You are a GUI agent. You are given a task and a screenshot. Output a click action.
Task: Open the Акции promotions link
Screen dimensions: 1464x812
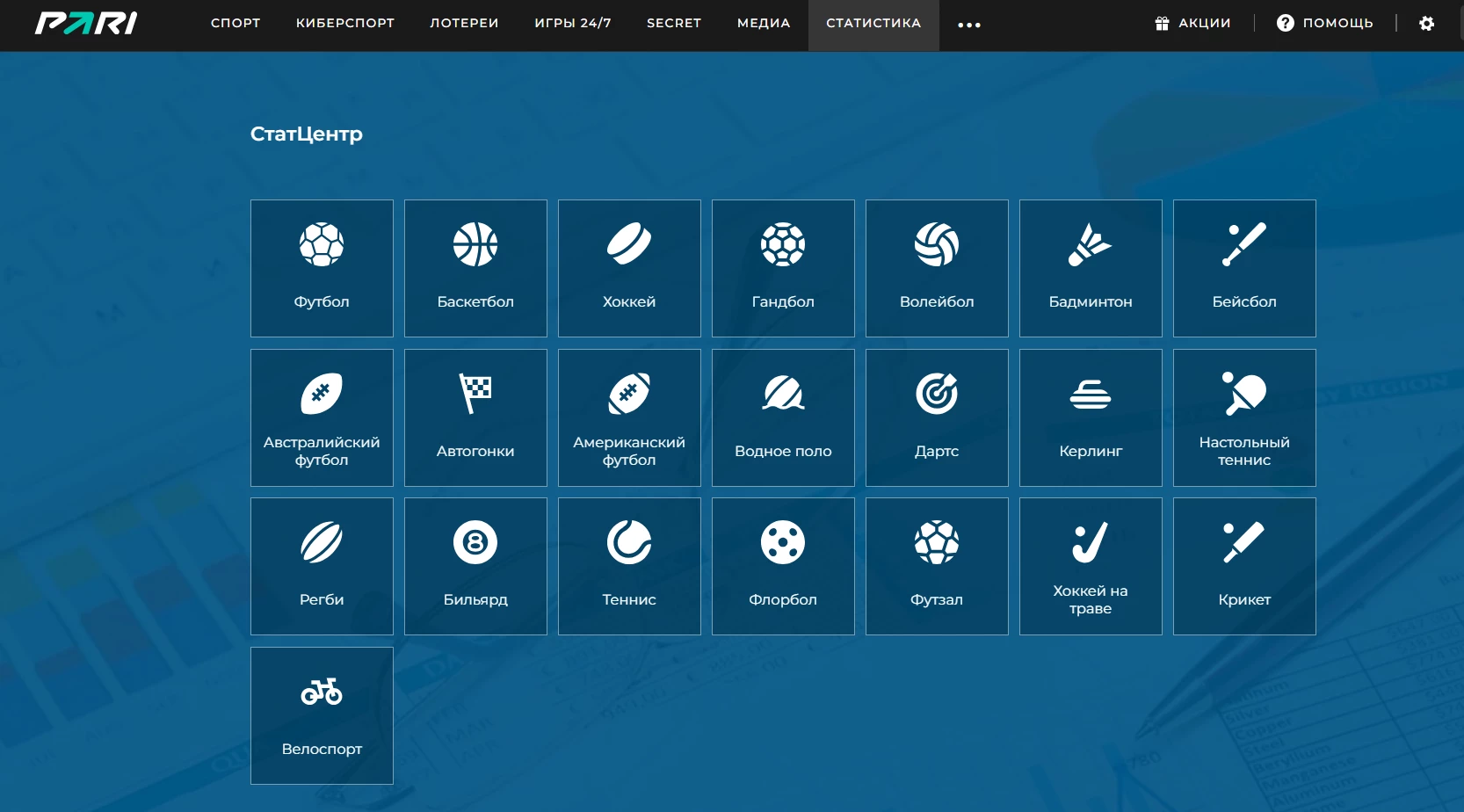click(x=1192, y=23)
